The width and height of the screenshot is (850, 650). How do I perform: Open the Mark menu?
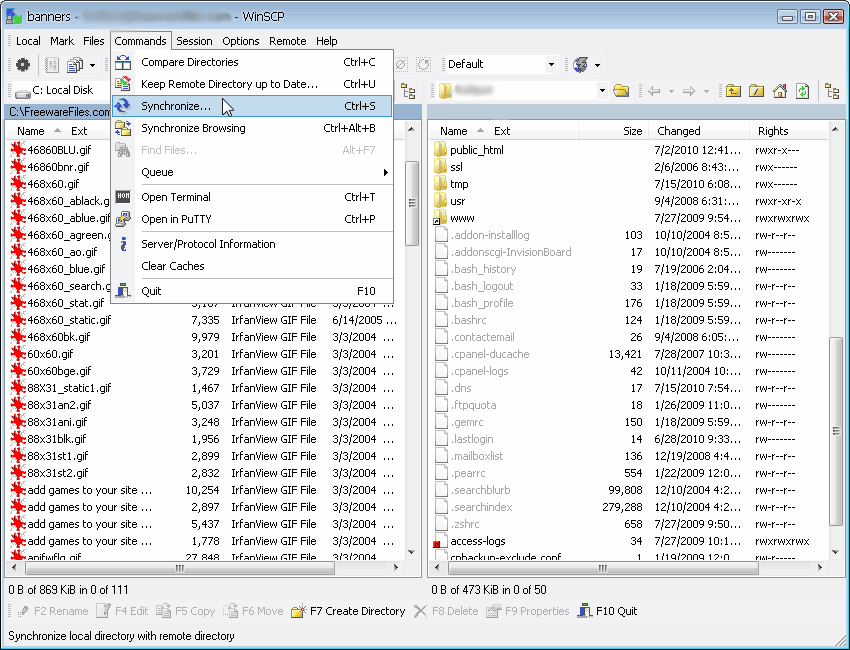[x=62, y=41]
